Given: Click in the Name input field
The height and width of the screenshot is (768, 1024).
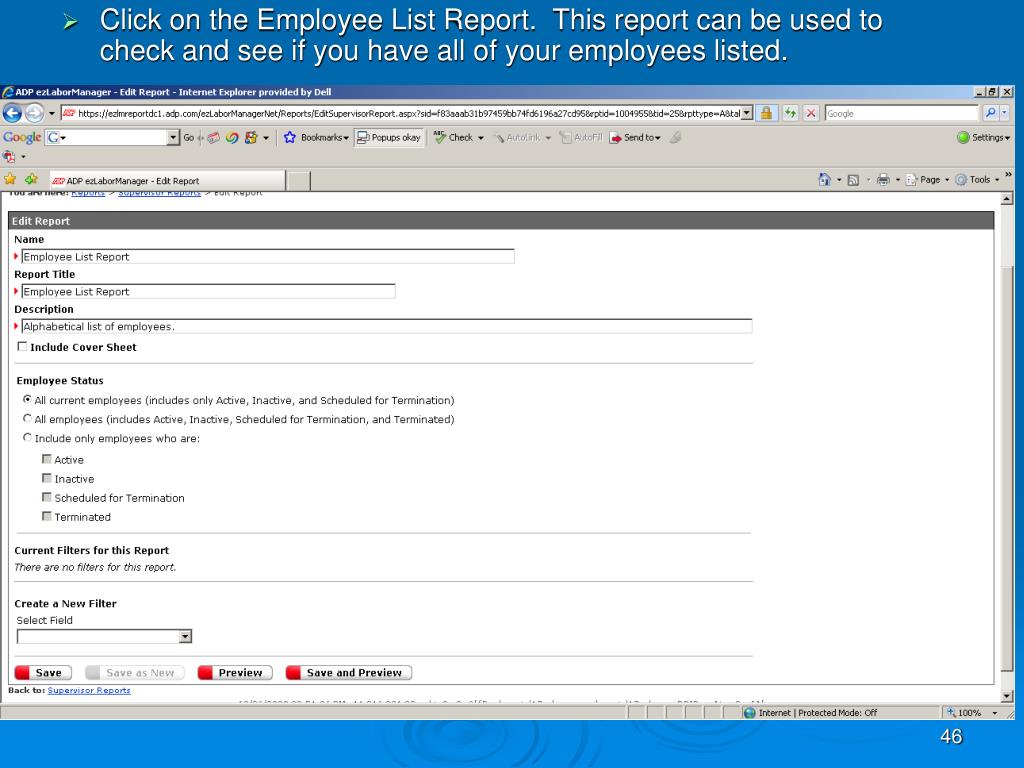Looking at the screenshot, I should pyautogui.click(x=268, y=257).
